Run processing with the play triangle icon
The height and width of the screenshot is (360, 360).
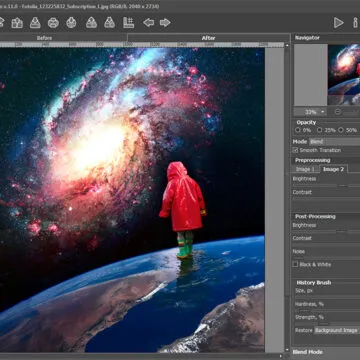pos(339,23)
